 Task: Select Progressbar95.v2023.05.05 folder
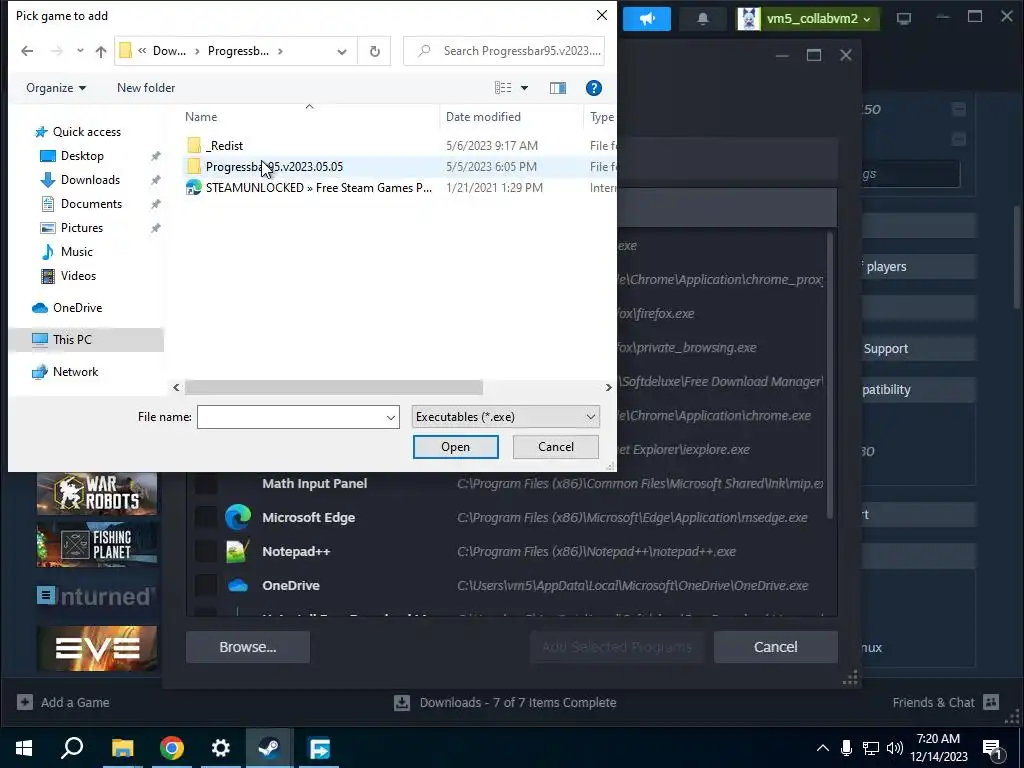click(x=274, y=167)
